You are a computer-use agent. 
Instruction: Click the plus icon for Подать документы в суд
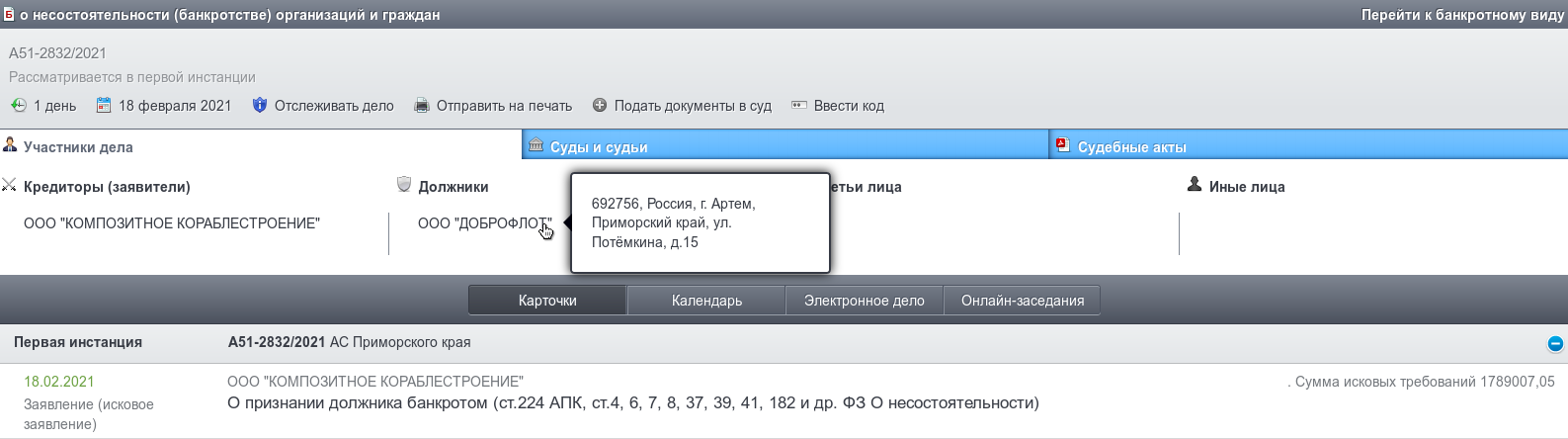pyautogui.click(x=600, y=106)
